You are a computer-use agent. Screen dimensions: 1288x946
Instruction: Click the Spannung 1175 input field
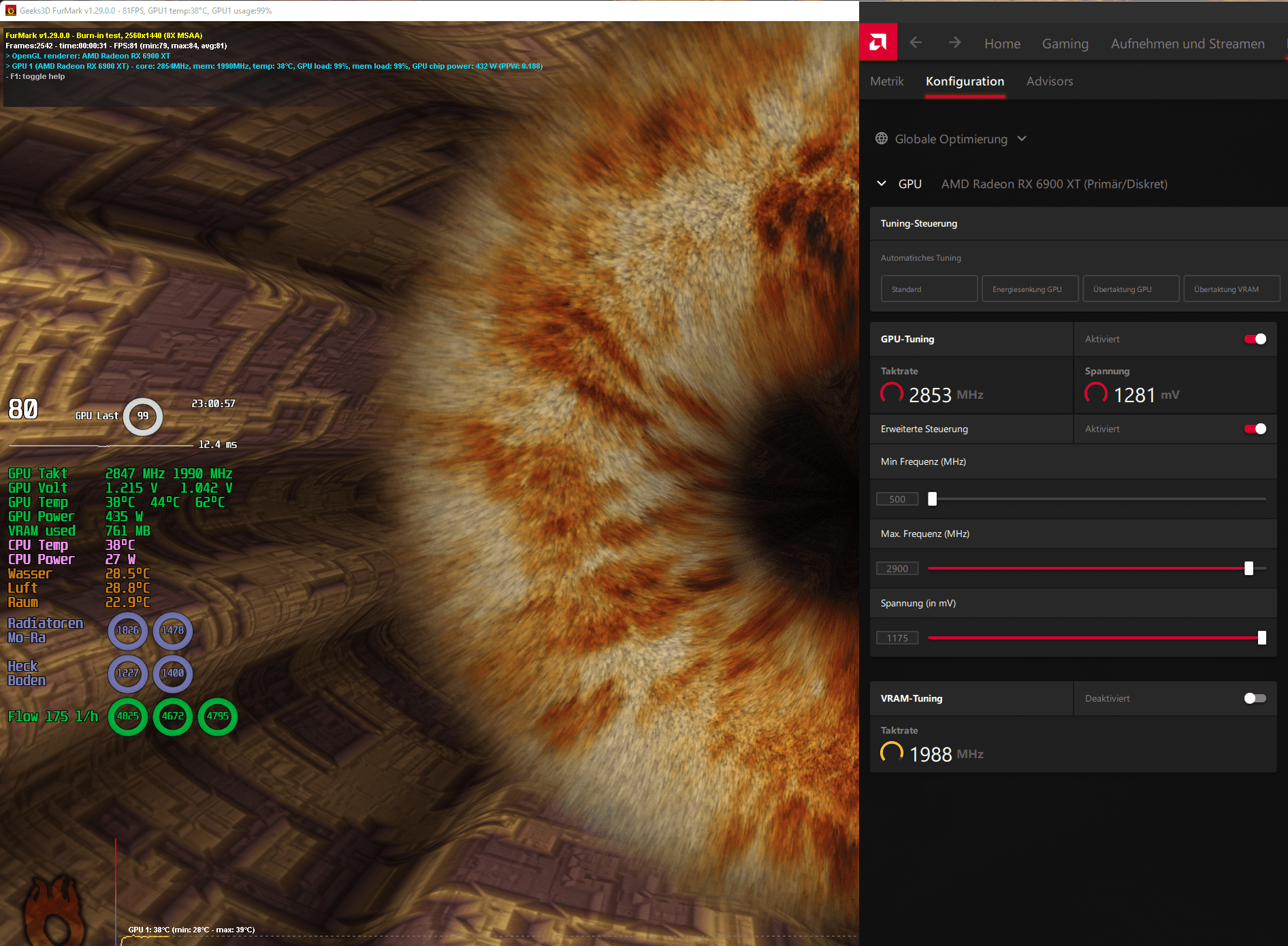click(897, 638)
